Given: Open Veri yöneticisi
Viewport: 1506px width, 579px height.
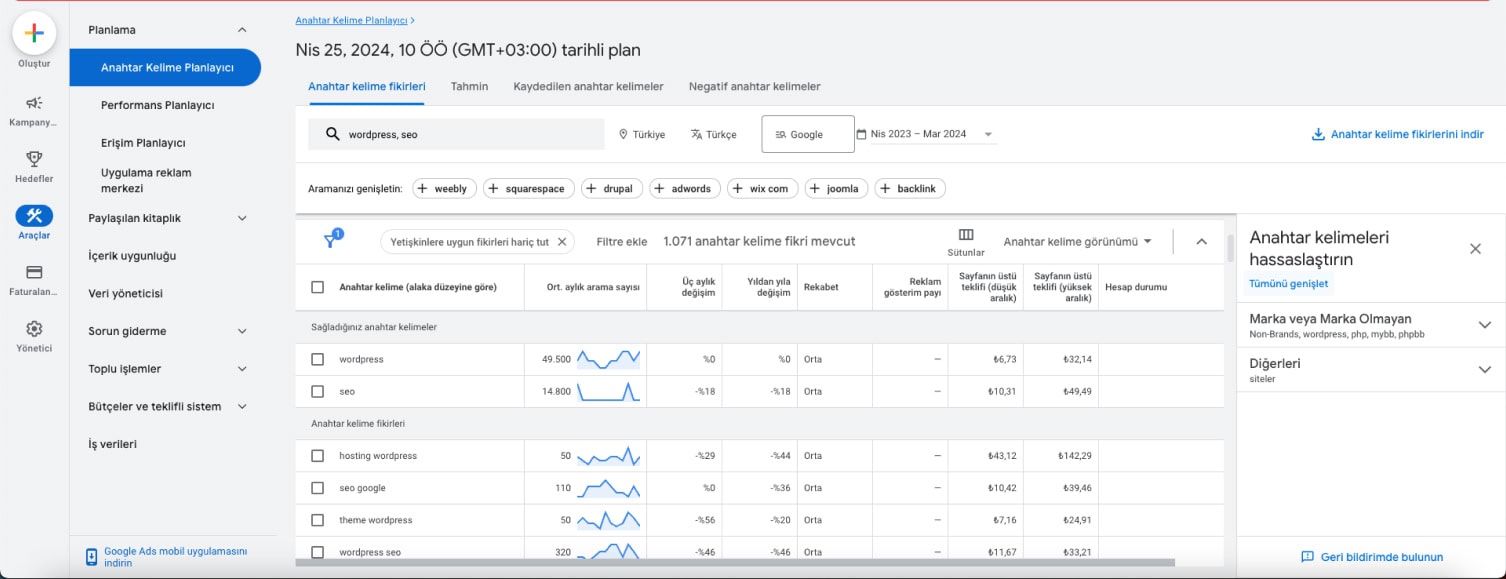Looking at the screenshot, I should coord(125,294).
